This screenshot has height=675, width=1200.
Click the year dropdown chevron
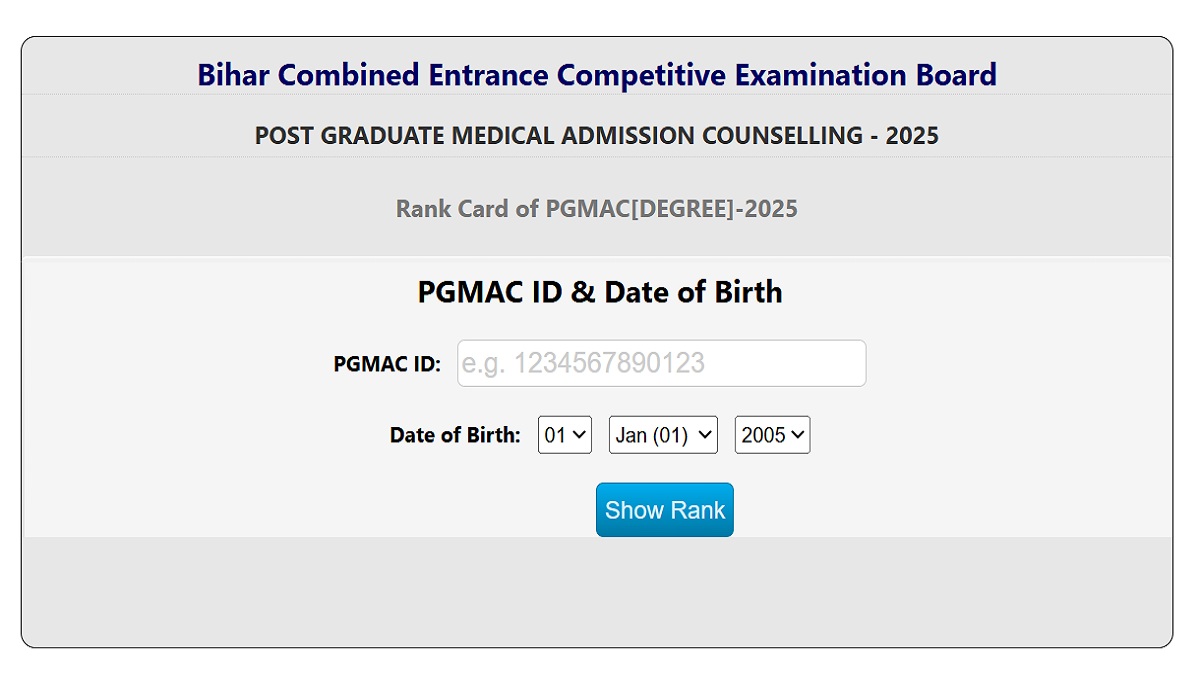[x=799, y=434]
